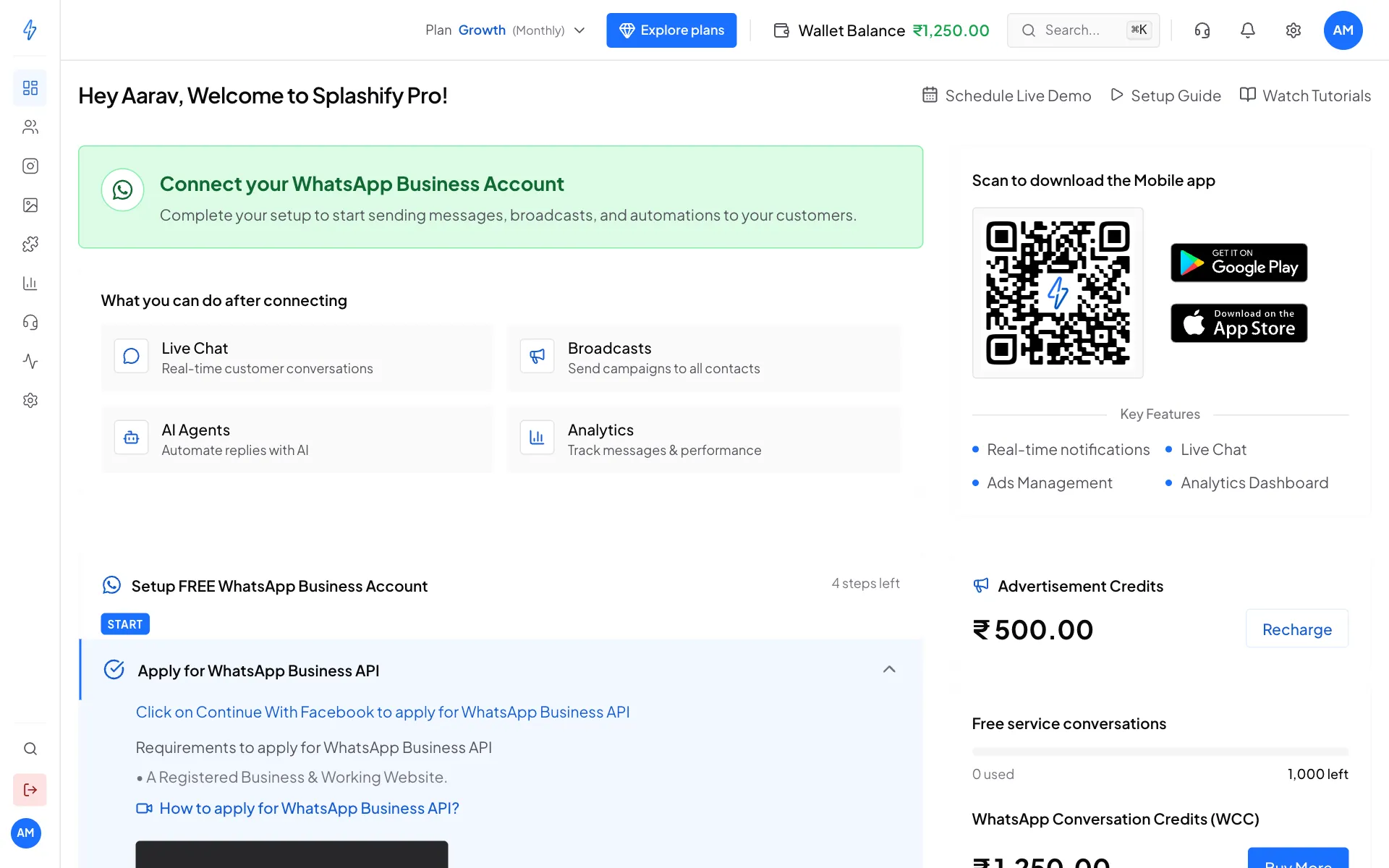Viewport: 1389px width, 868px height.
Task: Open the Instagram icon in sidebar
Action: pyautogui.click(x=30, y=166)
